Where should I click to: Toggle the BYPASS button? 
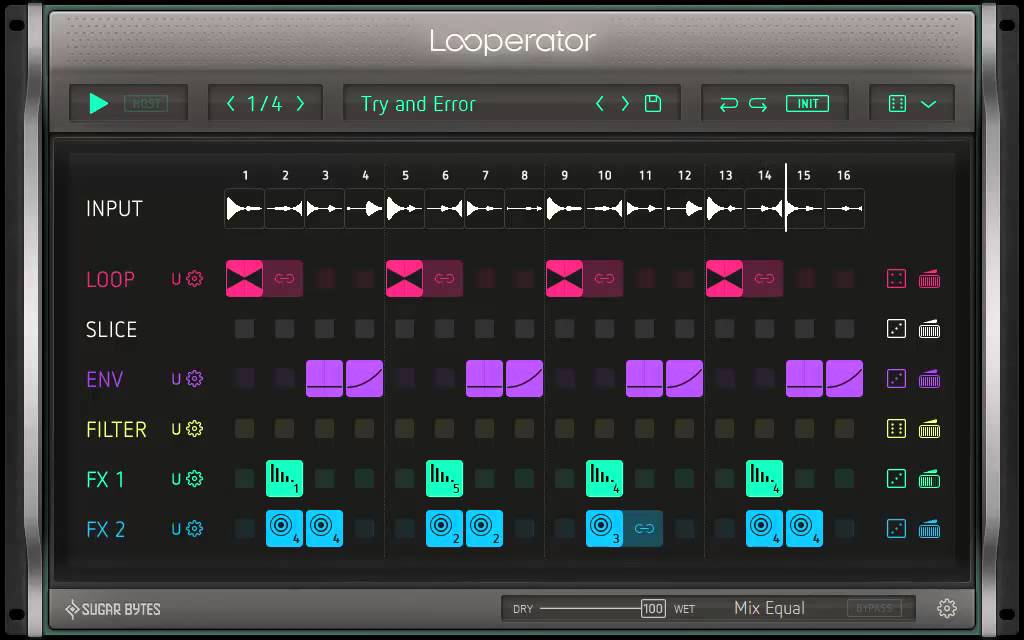point(874,609)
